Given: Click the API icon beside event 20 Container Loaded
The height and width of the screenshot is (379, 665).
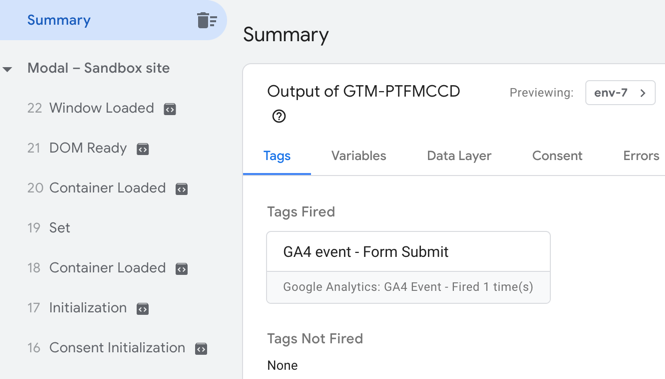Looking at the screenshot, I should tap(182, 189).
